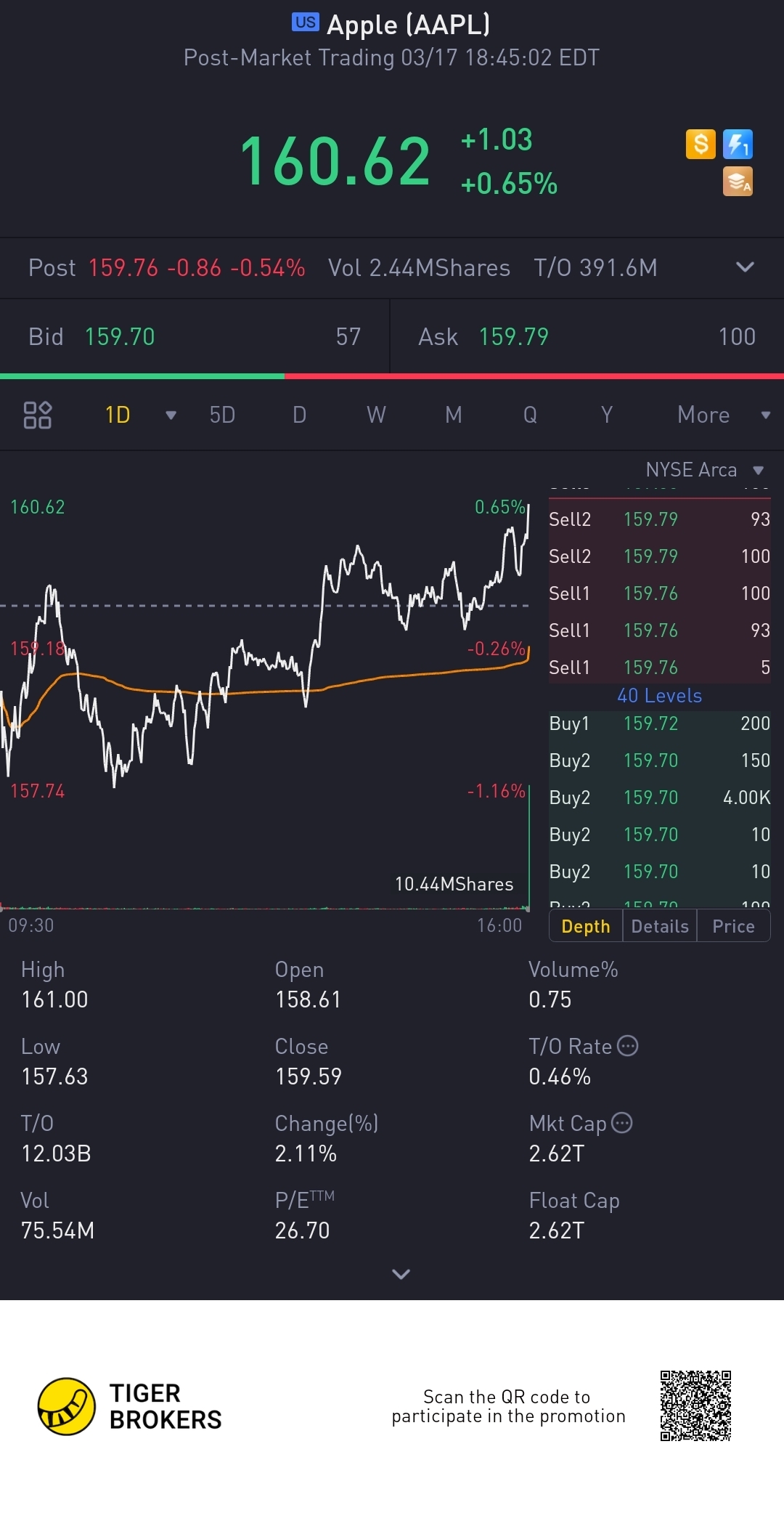Tap the large 160.62 price
Screen dimensions: 784x1513
(x=335, y=161)
